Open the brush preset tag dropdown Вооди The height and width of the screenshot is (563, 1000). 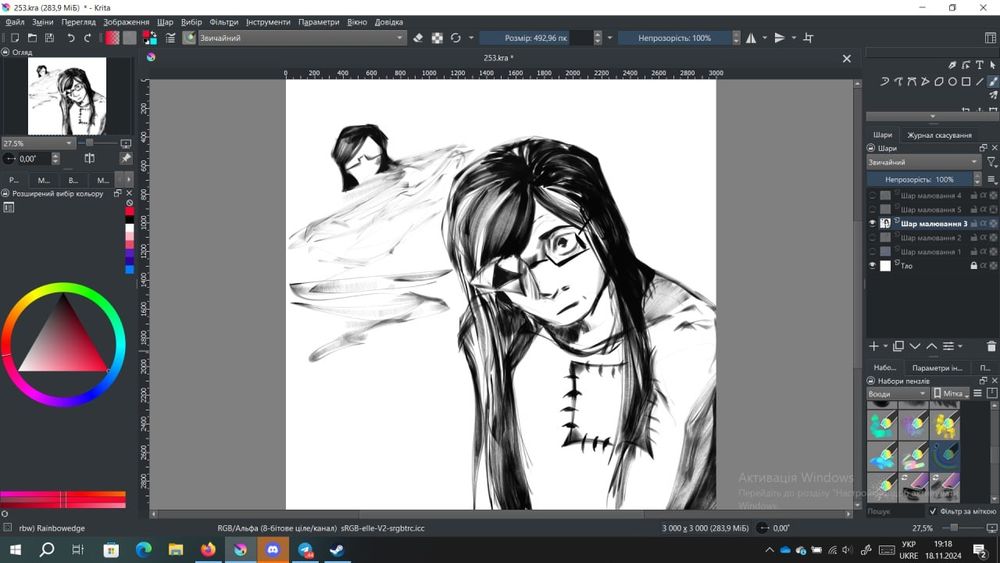pyautogui.click(x=897, y=393)
